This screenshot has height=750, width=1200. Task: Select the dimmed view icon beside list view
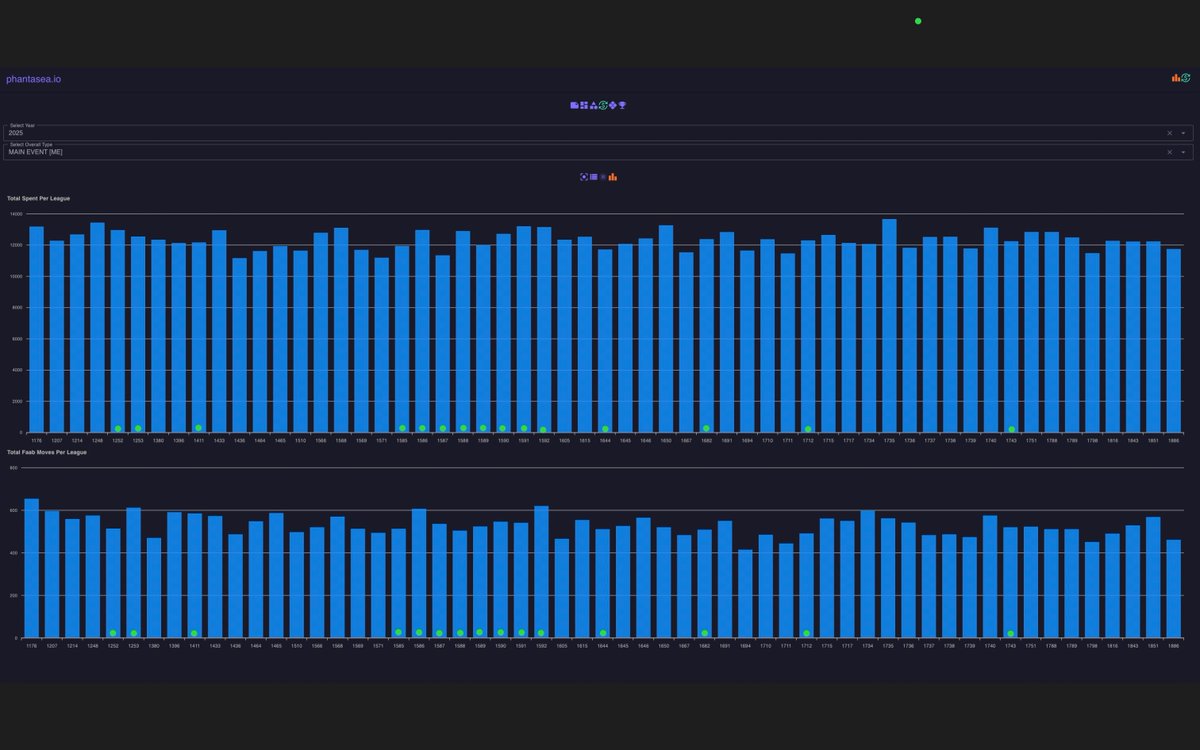[603, 177]
